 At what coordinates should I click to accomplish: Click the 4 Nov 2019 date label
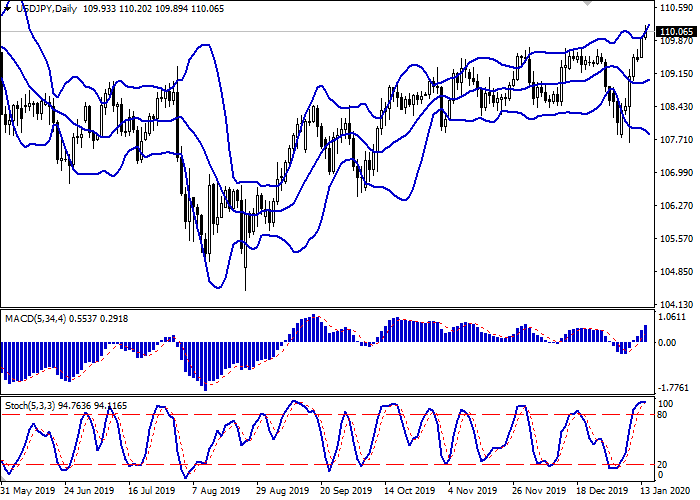(472, 490)
